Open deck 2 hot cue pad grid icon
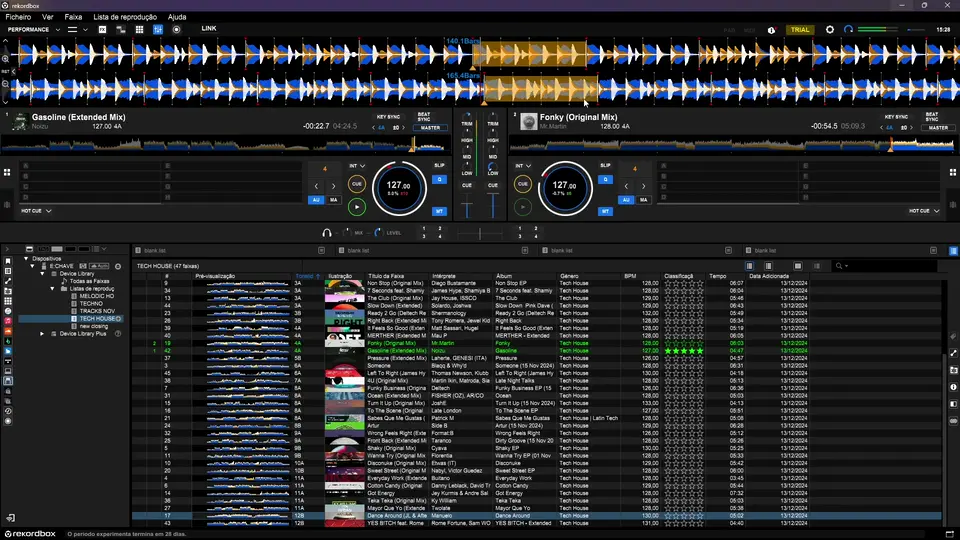 point(953,173)
